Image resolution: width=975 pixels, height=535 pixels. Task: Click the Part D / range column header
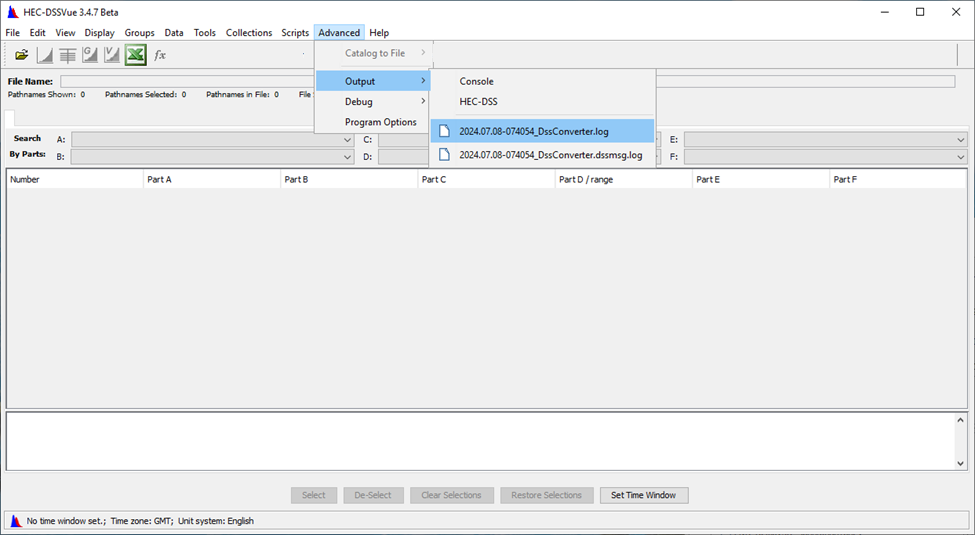tap(624, 179)
